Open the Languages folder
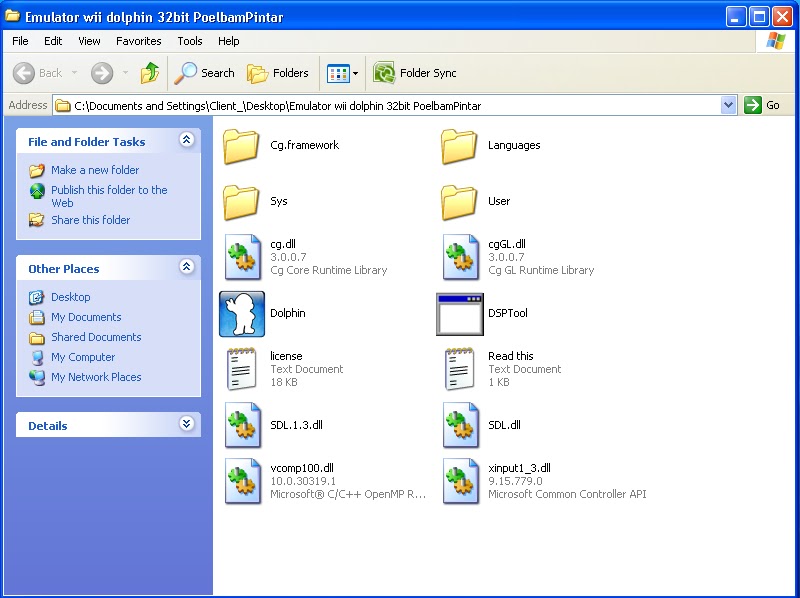This screenshot has width=800, height=598. 459,146
